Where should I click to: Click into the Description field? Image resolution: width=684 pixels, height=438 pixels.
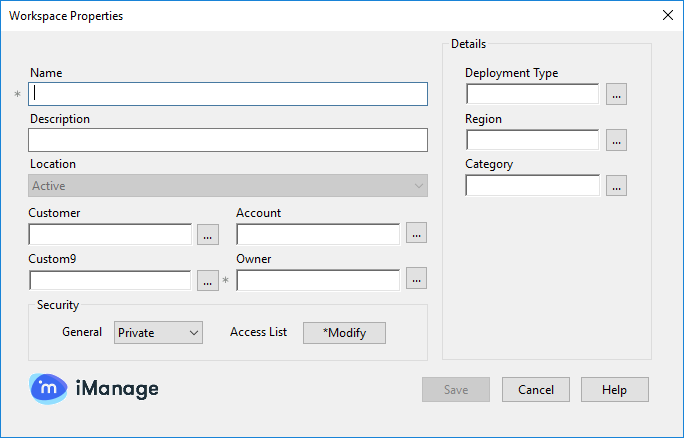(228, 140)
